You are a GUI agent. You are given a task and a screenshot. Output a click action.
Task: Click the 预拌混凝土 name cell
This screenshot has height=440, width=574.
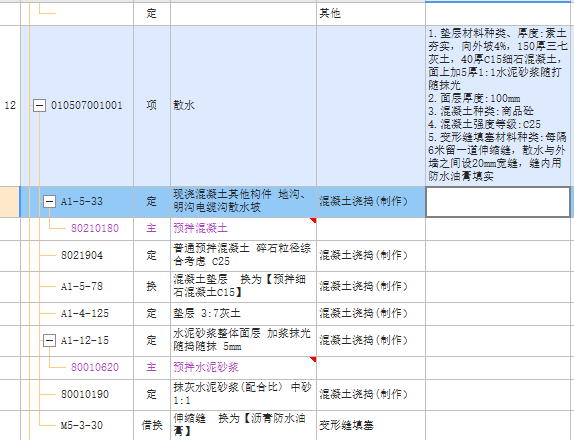(243, 229)
